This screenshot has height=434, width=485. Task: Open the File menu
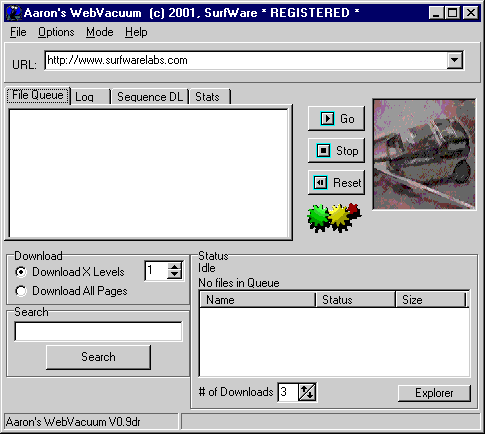coord(18,32)
